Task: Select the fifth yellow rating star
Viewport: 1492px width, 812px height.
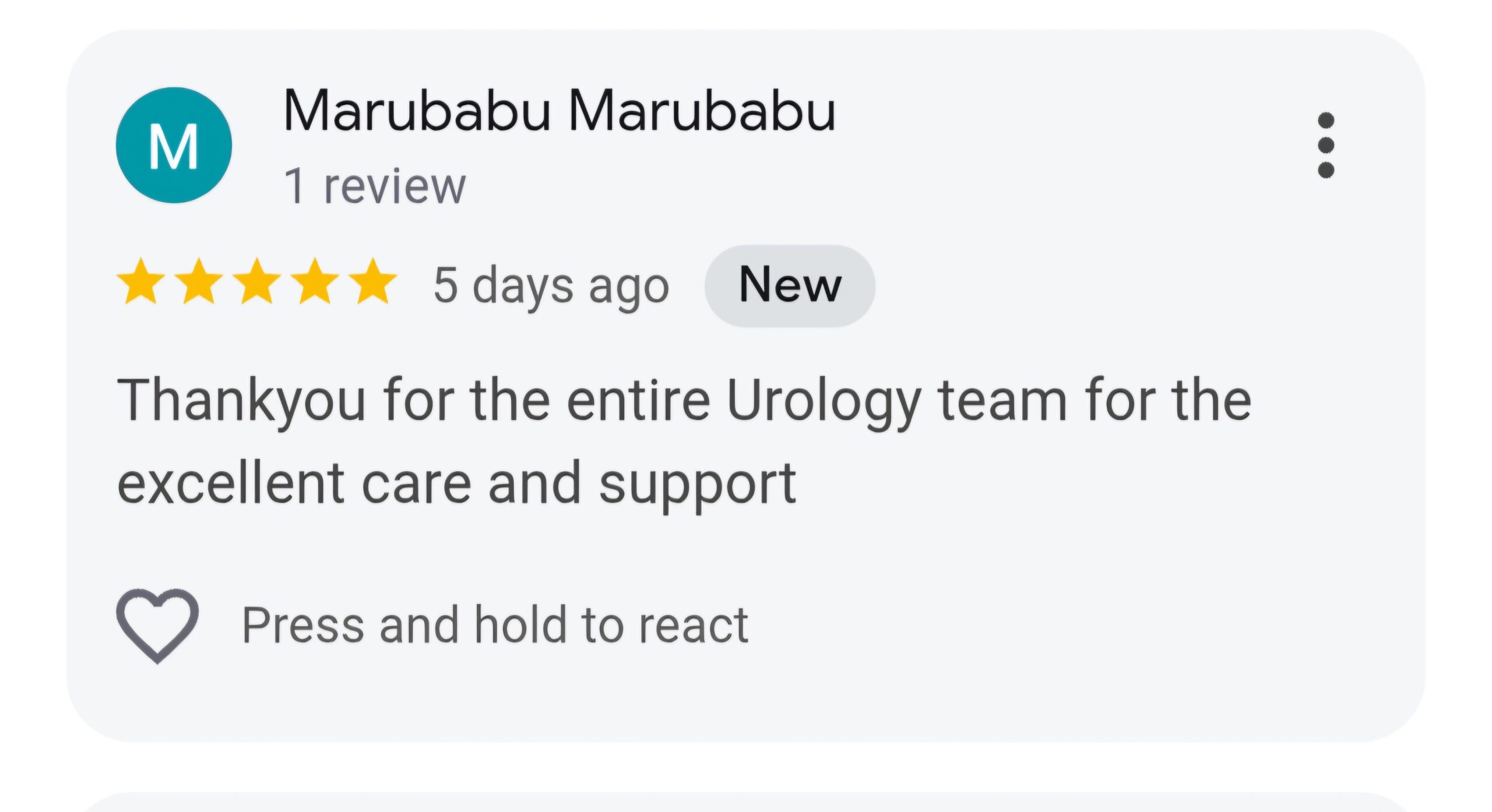Action: pyautogui.click(x=372, y=282)
